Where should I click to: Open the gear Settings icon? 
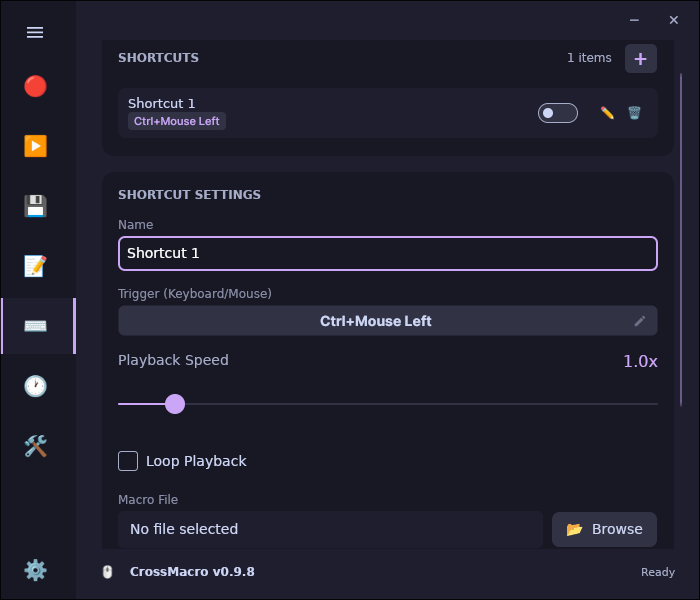coord(35,570)
